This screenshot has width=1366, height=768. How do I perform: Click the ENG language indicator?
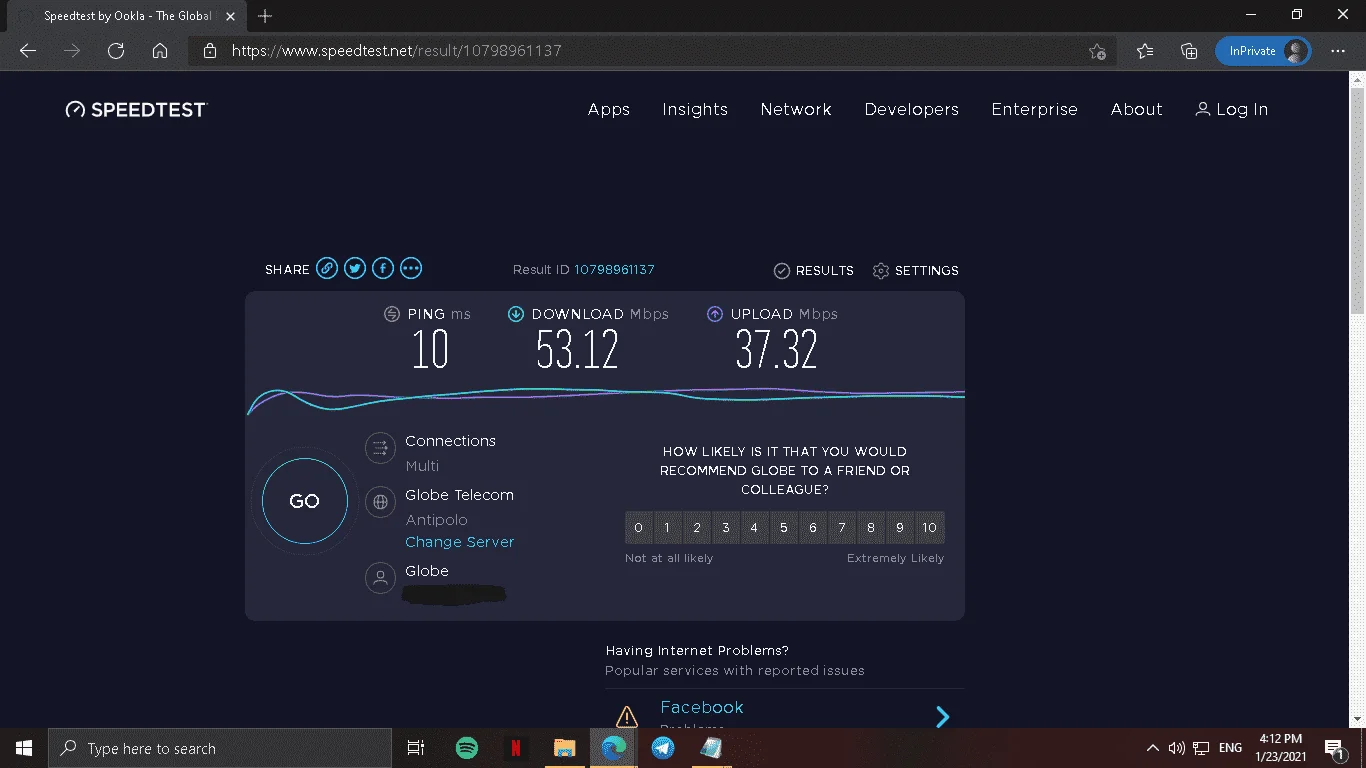(x=1231, y=748)
